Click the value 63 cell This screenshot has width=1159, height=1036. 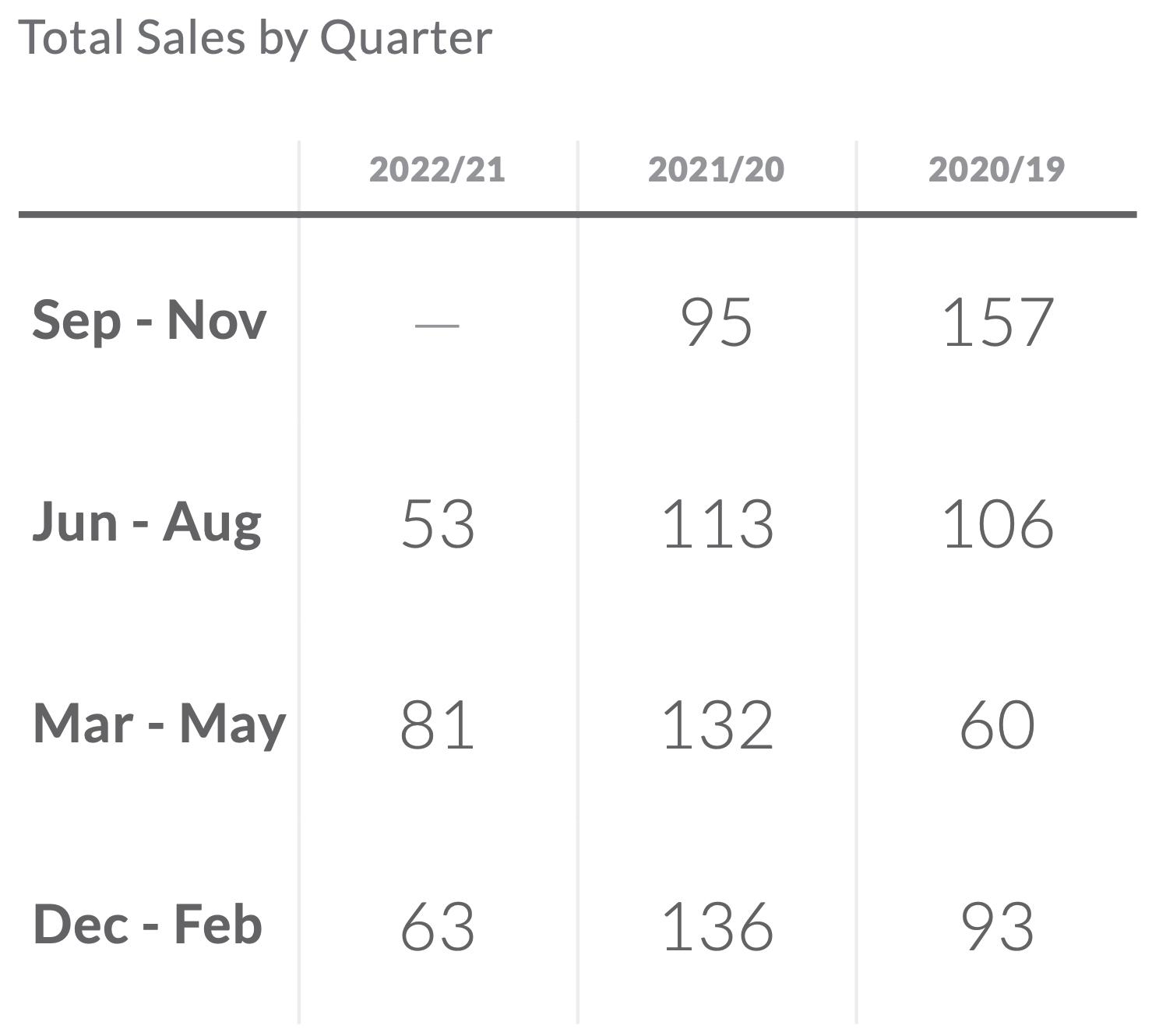[x=437, y=927]
